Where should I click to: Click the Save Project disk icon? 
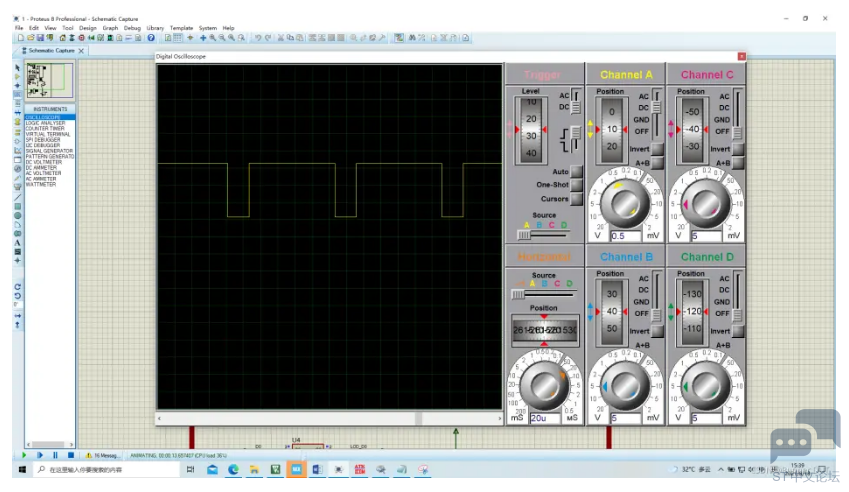click(40, 38)
